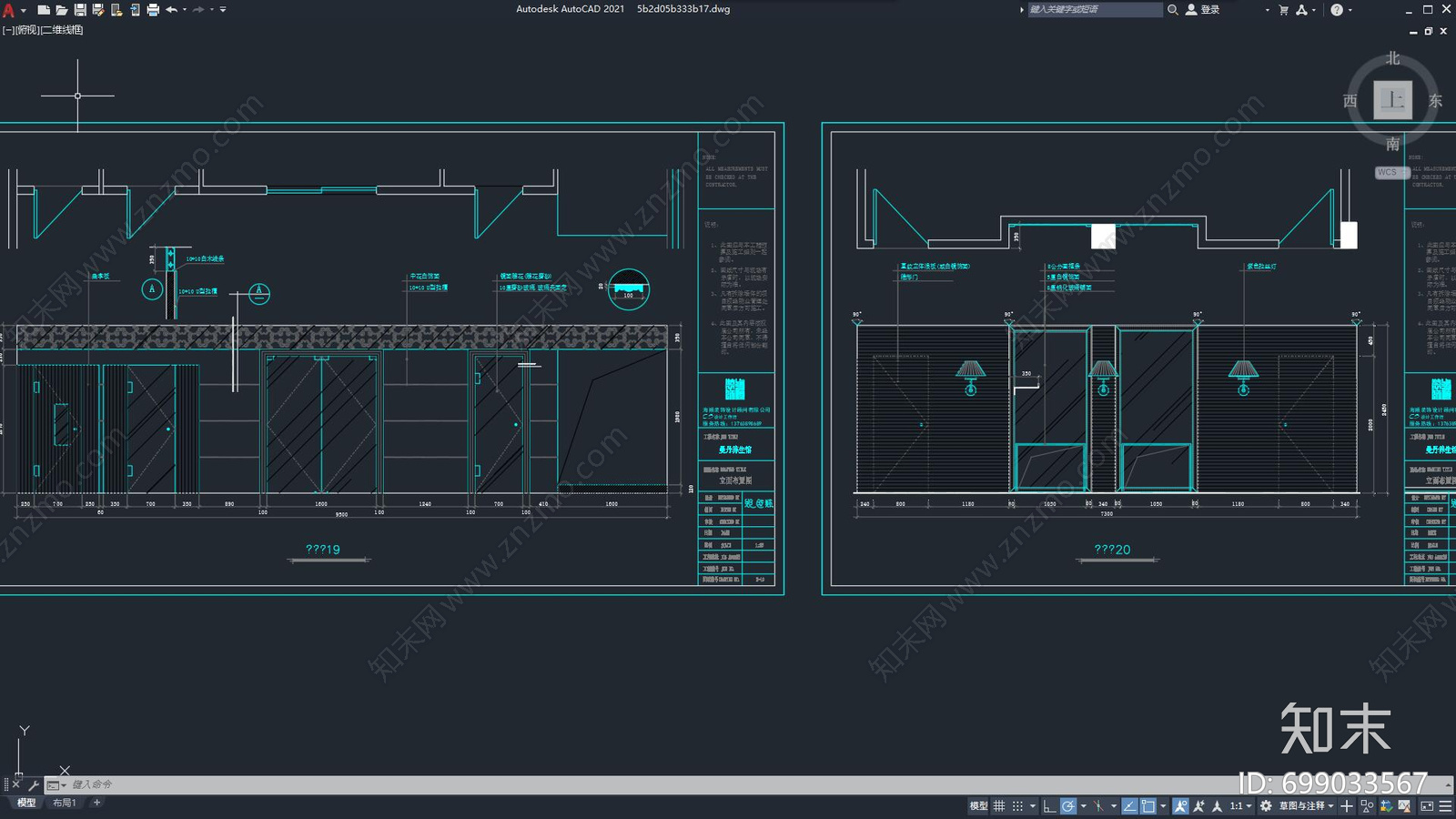Image resolution: width=1456 pixels, height=819 pixels.
Task: Expand the Help dropdown arrow
Action: [x=1350, y=10]
